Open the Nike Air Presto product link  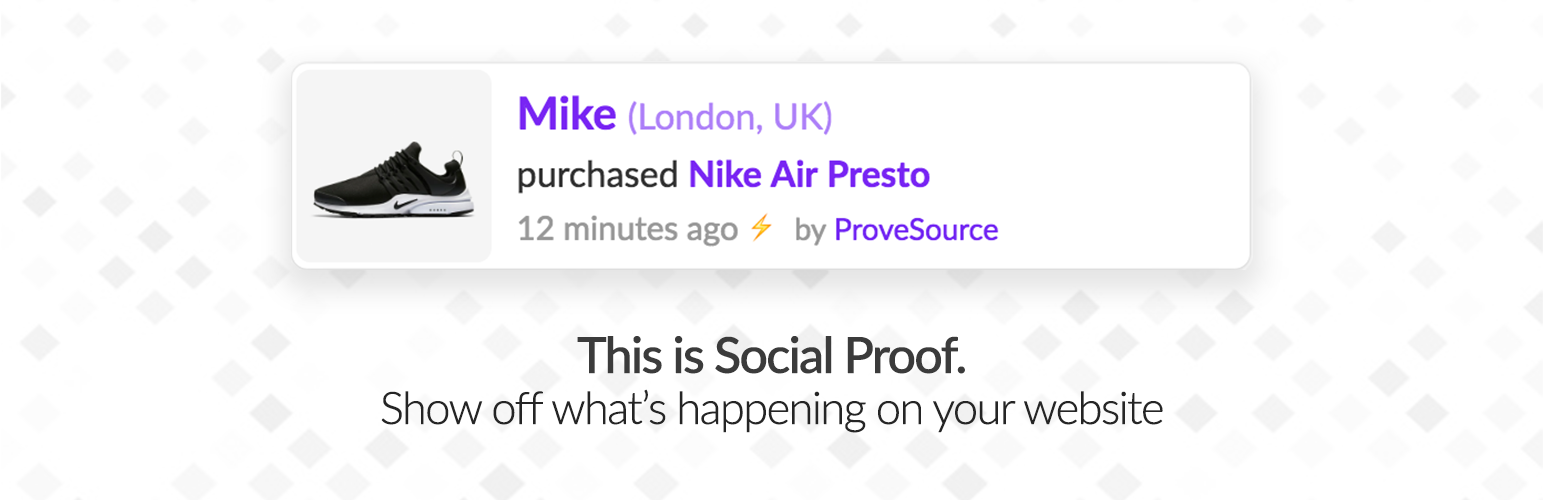point(809,175)
